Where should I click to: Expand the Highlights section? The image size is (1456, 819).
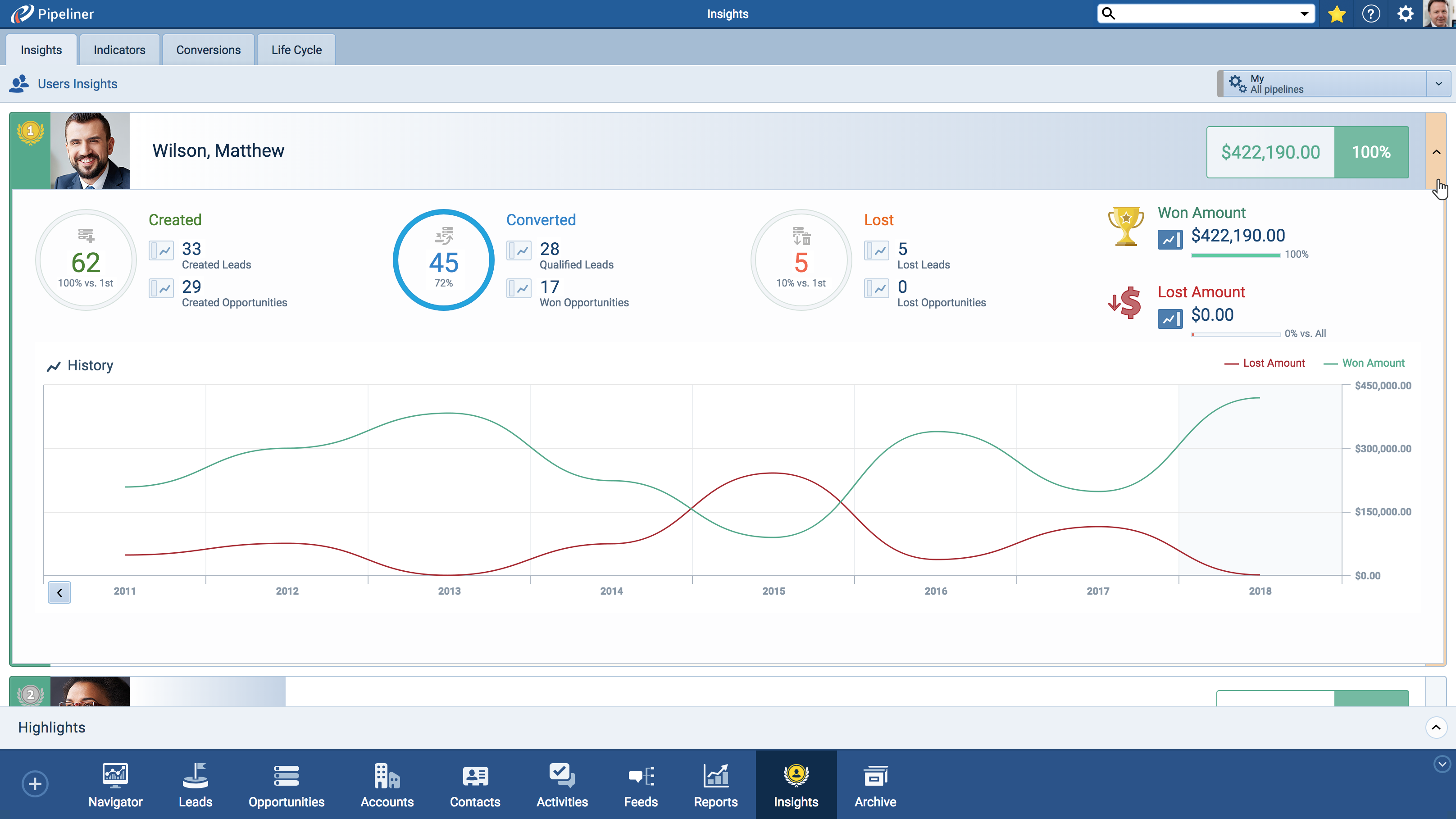click(x=1436, y=728)
